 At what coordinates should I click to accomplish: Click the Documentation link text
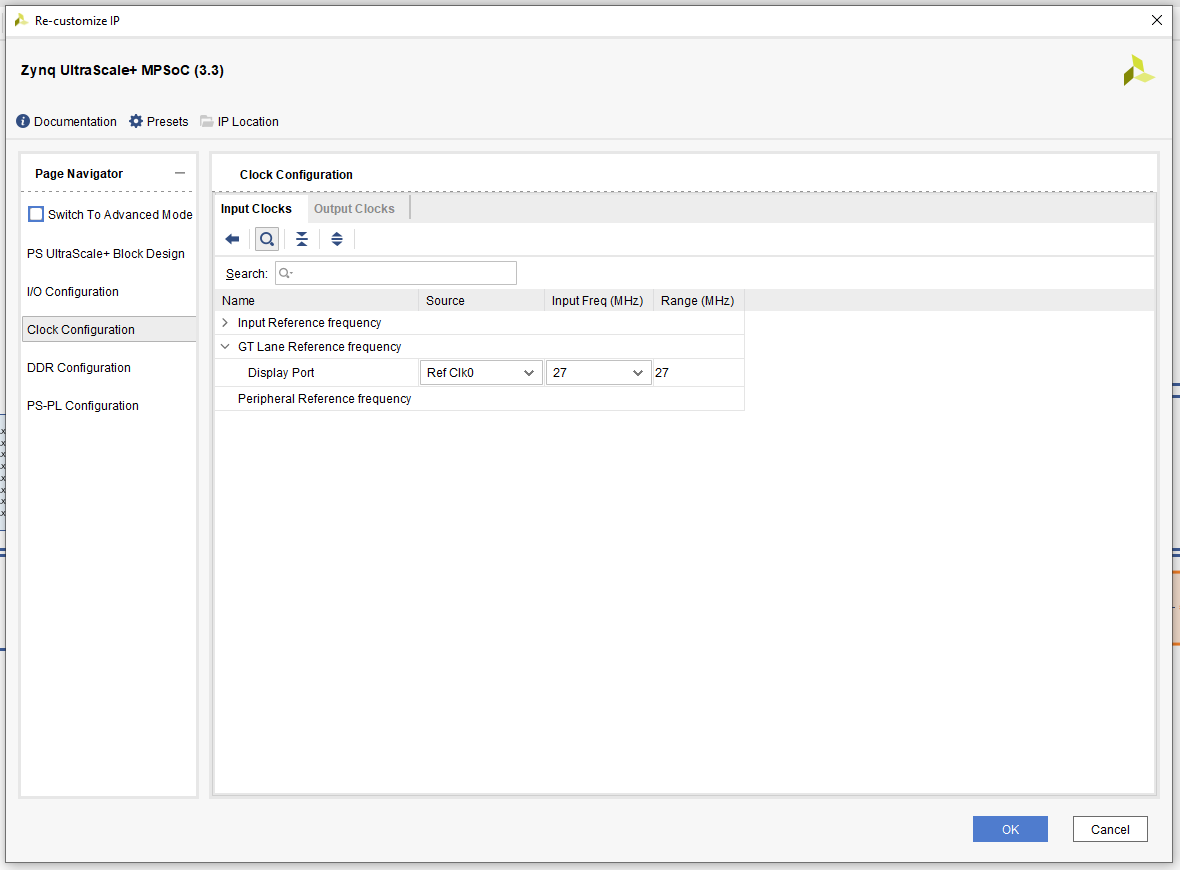(x=75, y=122)
